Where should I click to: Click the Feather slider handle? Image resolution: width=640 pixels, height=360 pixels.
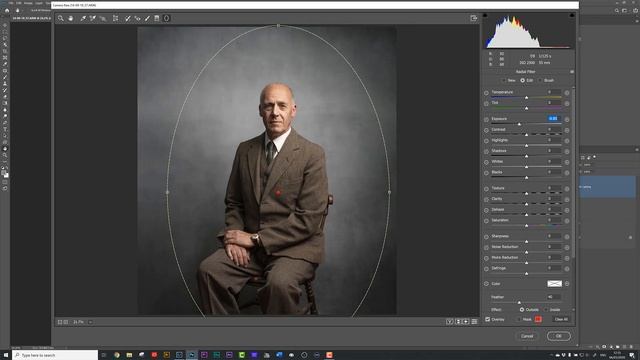[519, 302]
